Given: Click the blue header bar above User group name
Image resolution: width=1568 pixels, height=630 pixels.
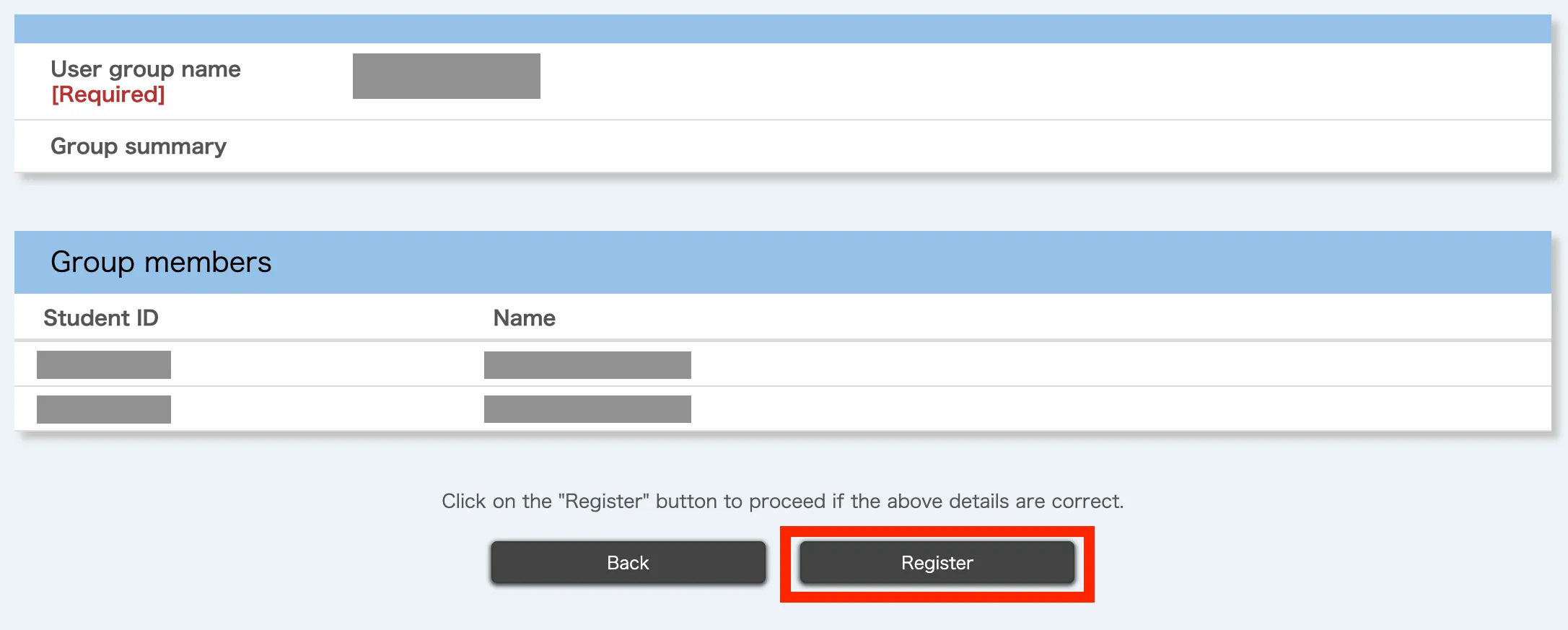Looking at the screenshot, I should click(782, 29).
